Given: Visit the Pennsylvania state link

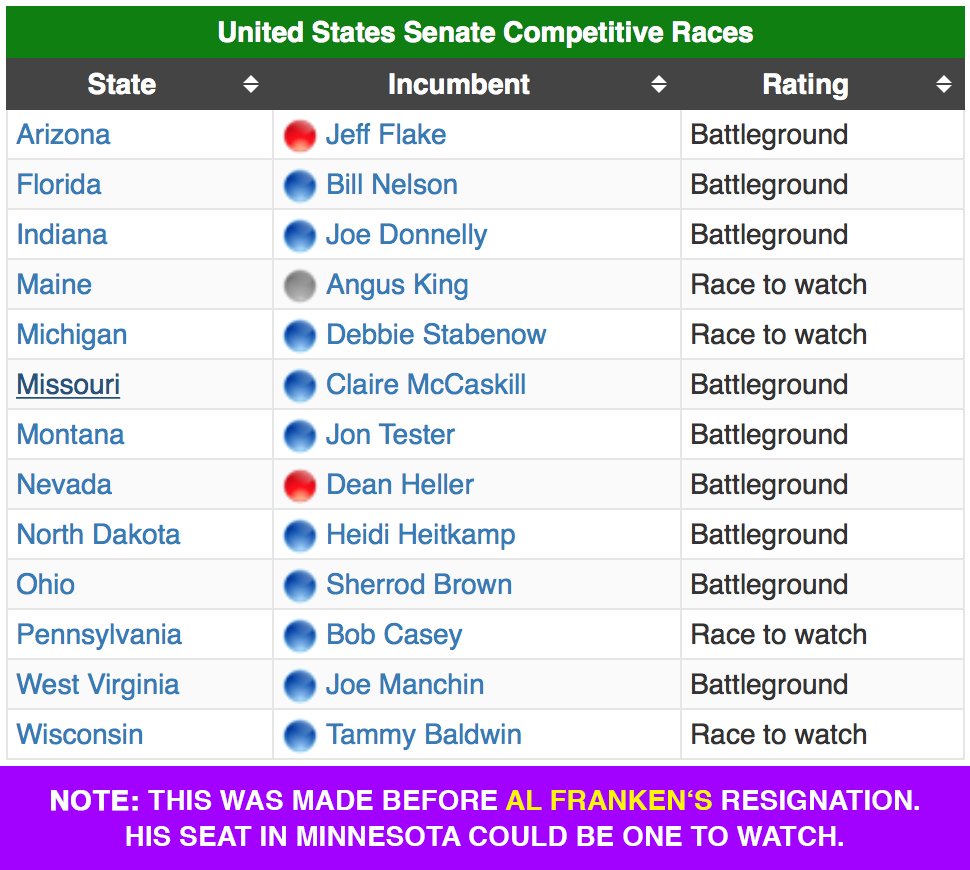Looking at the screenshot, I should coord(99,635).
